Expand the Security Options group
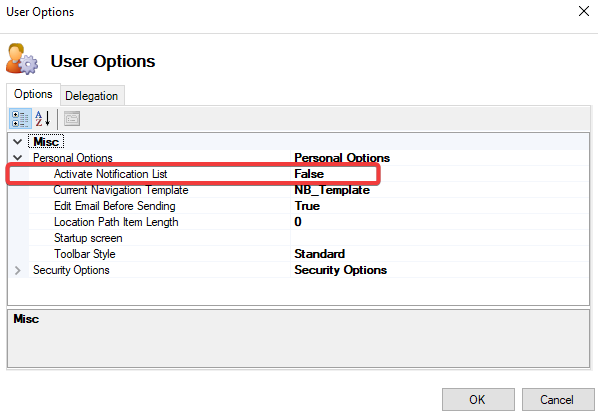Viewport: 598px width, 417px height. click(x=17, y=270)
